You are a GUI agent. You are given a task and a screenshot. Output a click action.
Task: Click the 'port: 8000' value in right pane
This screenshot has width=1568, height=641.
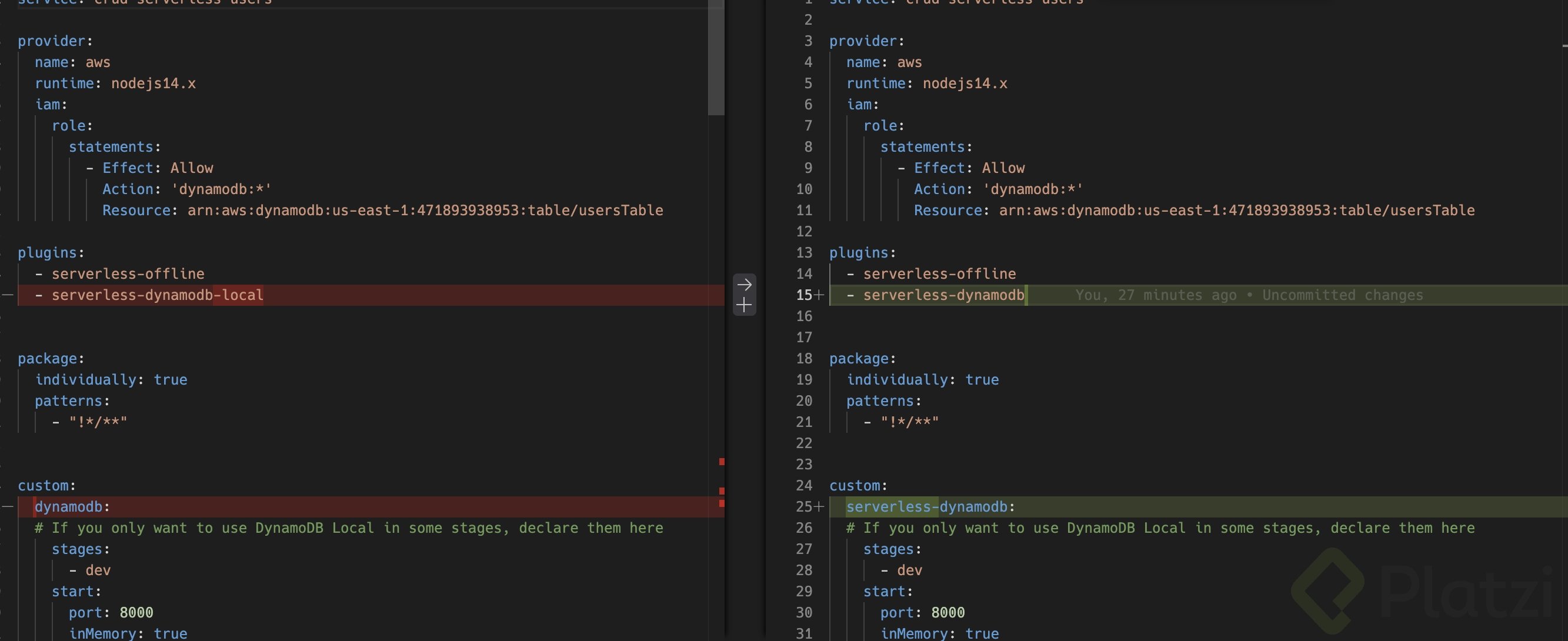(x=947, y=612)
